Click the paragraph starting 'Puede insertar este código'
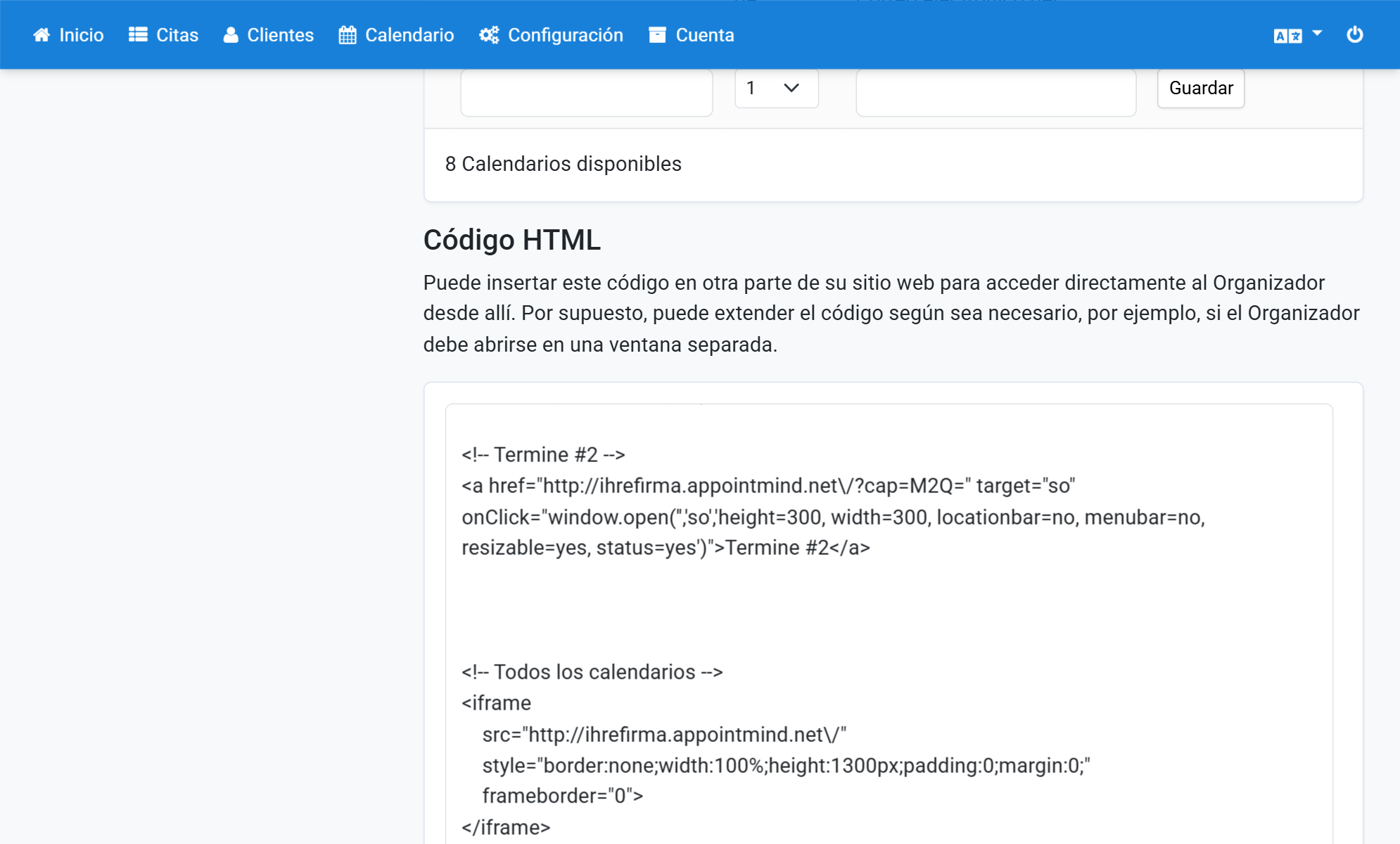This screenshot has height=844, width=1400. coord(891,314)
